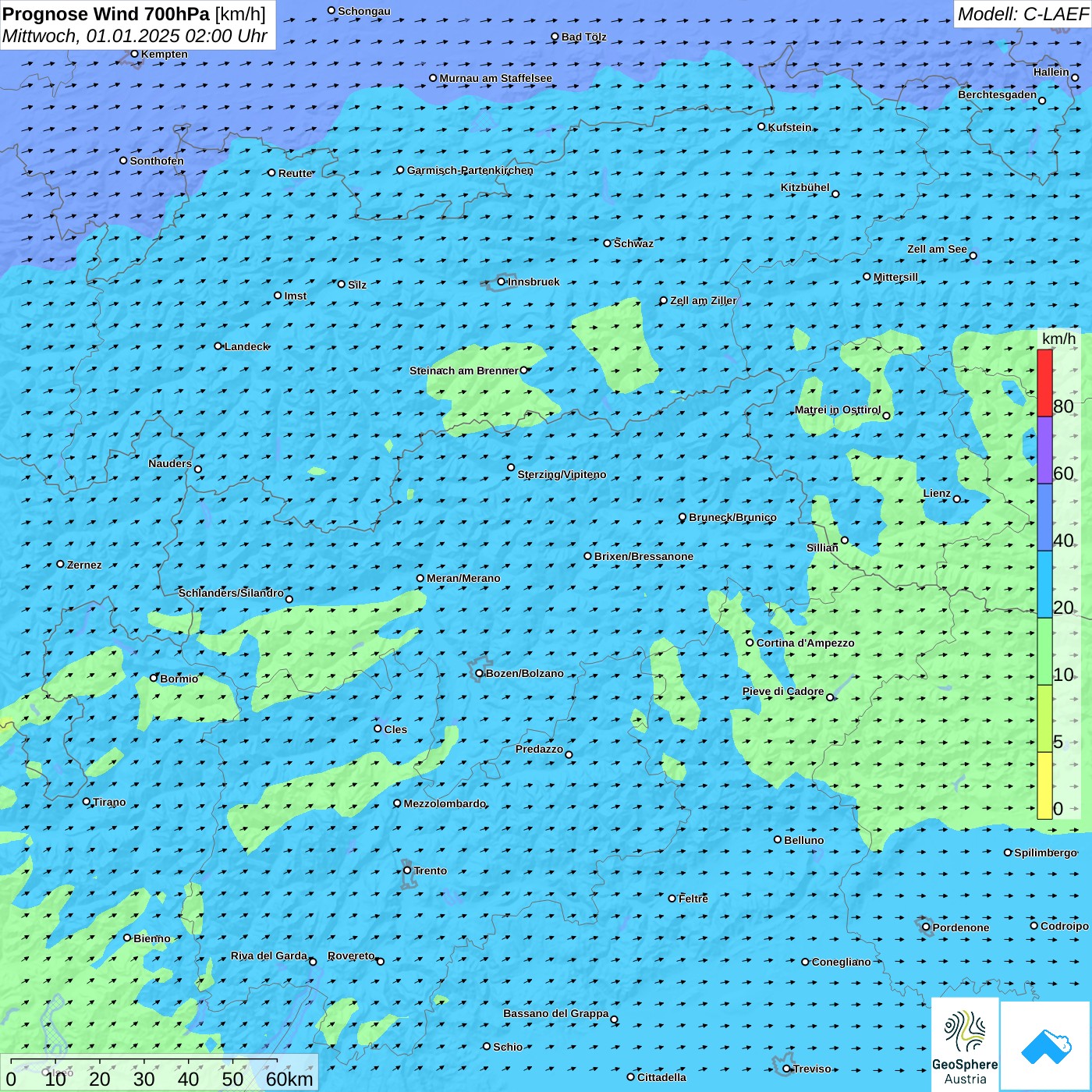
Task: Click the 'Bad Tölz' label
Action: (x=584, y=37)
